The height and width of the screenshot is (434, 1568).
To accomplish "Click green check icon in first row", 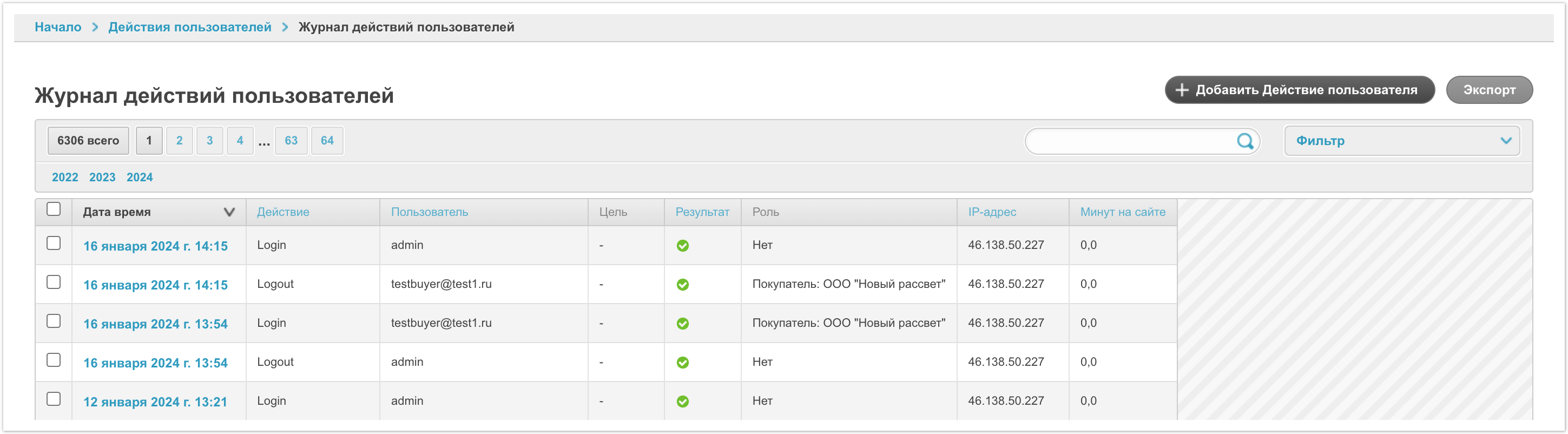I will pyautogui.click(x=682, y=246).
